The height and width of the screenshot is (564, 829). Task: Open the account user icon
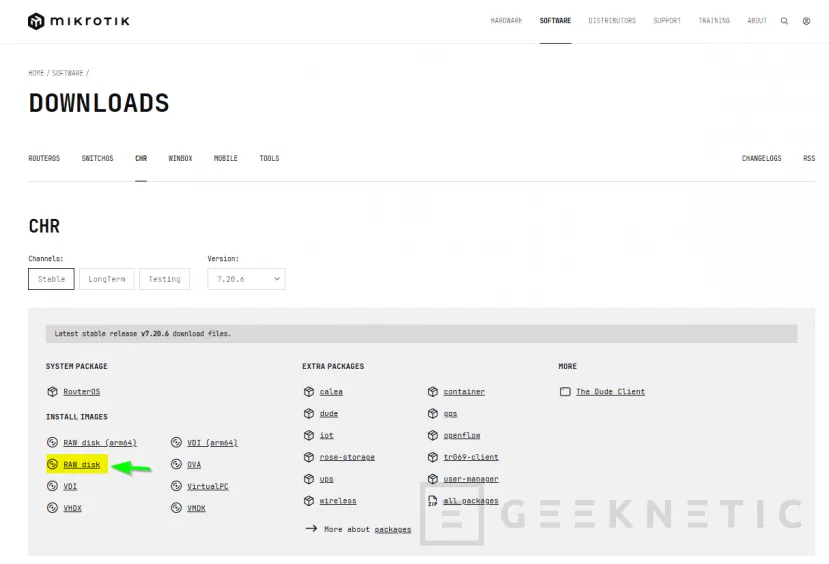[x=806, y=21]
